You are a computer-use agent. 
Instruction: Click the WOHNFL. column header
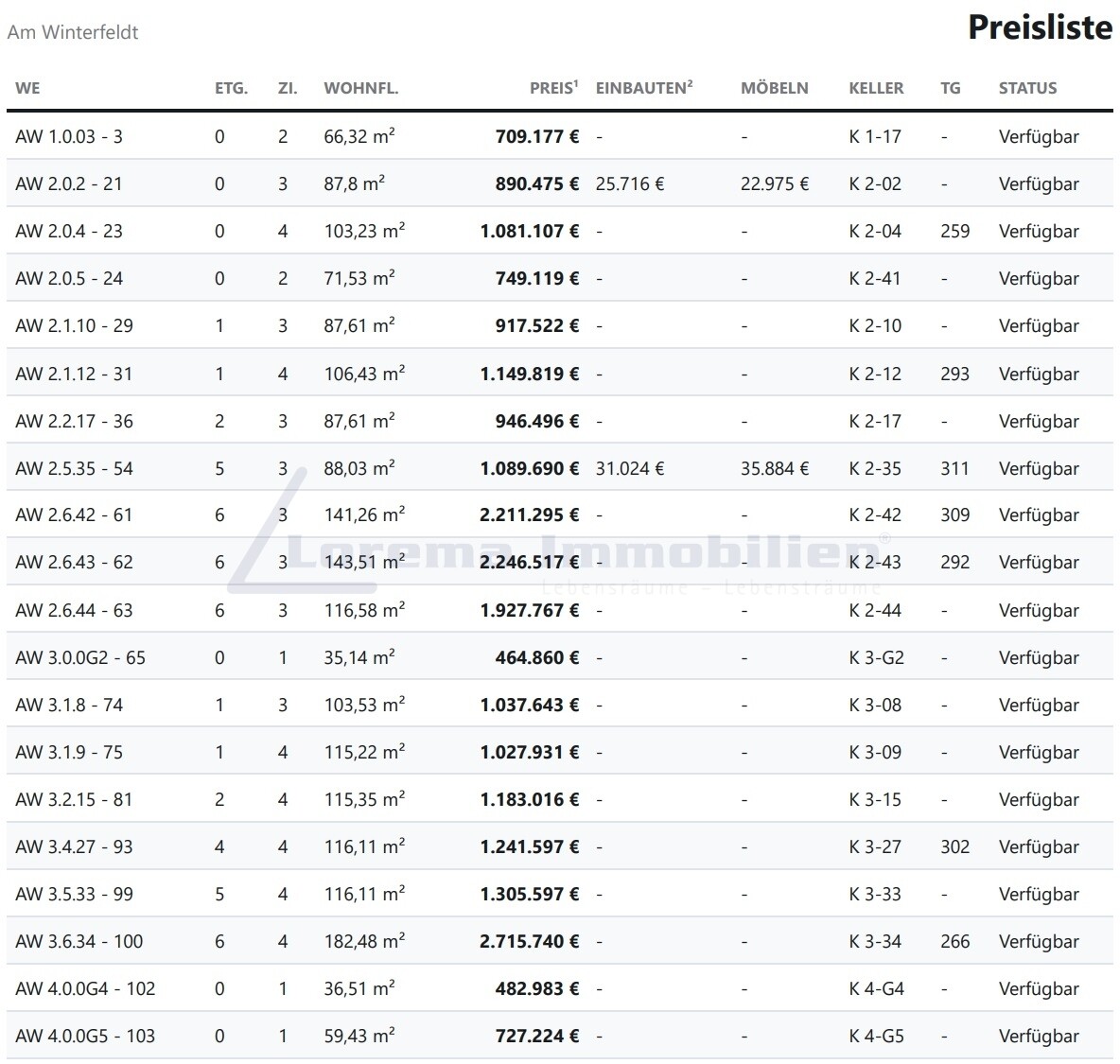(361, 89)
